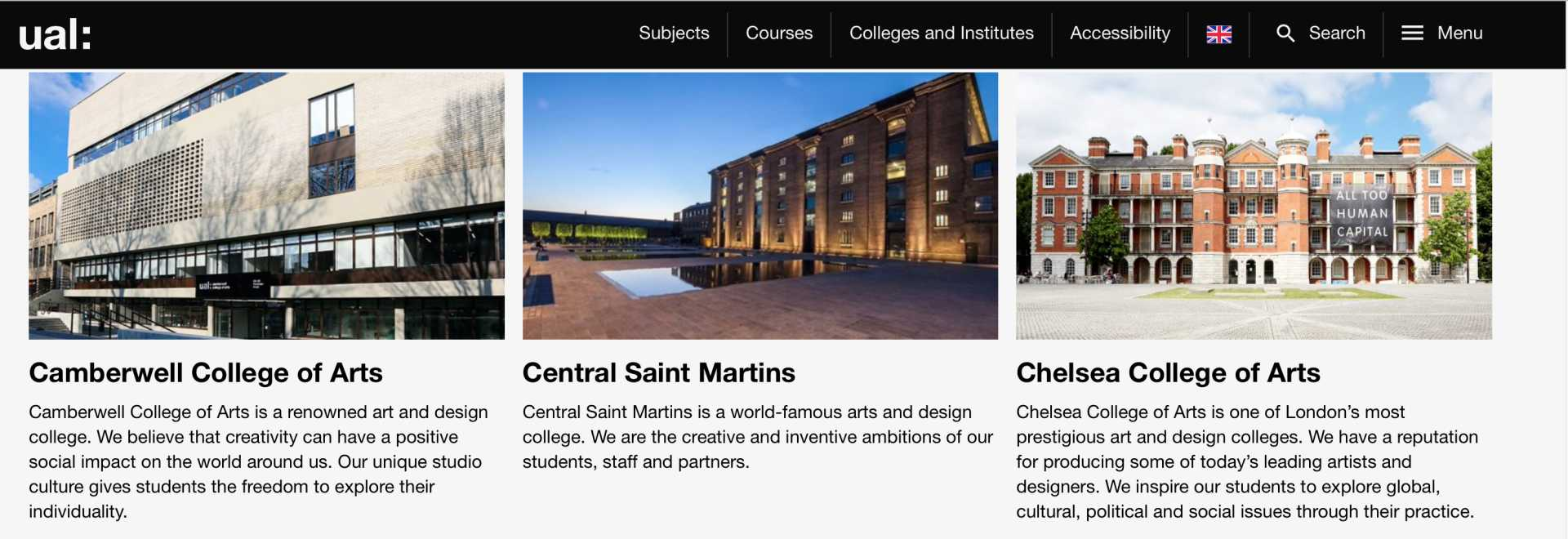Click the magnifying glass search icon
The image size is (1568, 539).
tap(1285, 33)
